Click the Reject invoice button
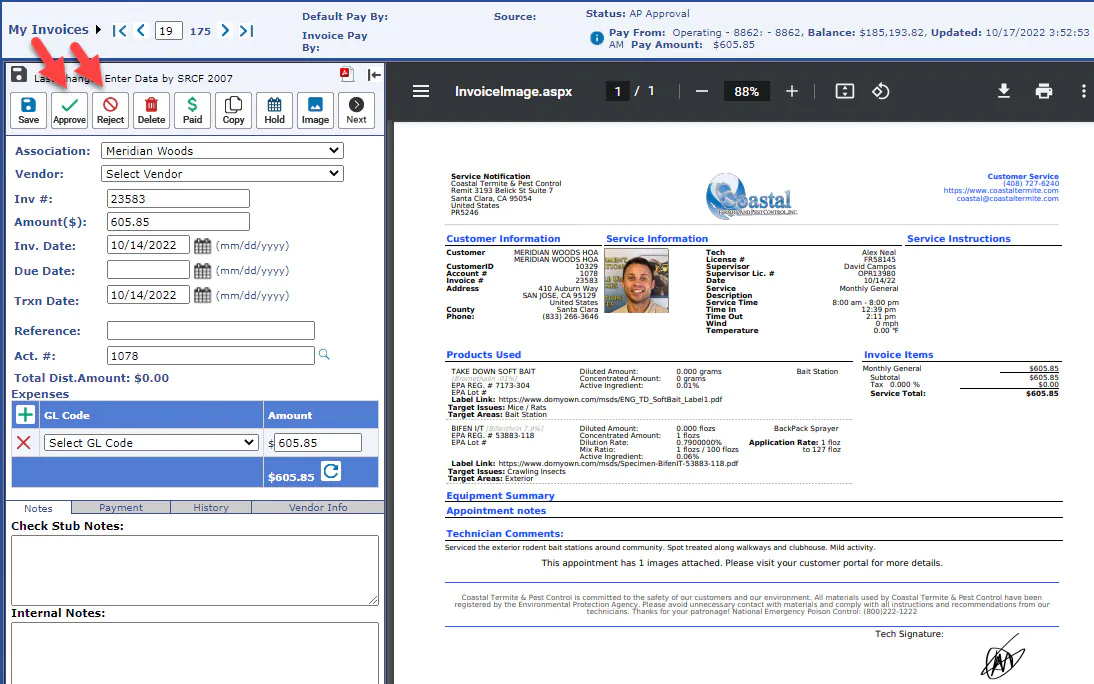 point(110,110)
